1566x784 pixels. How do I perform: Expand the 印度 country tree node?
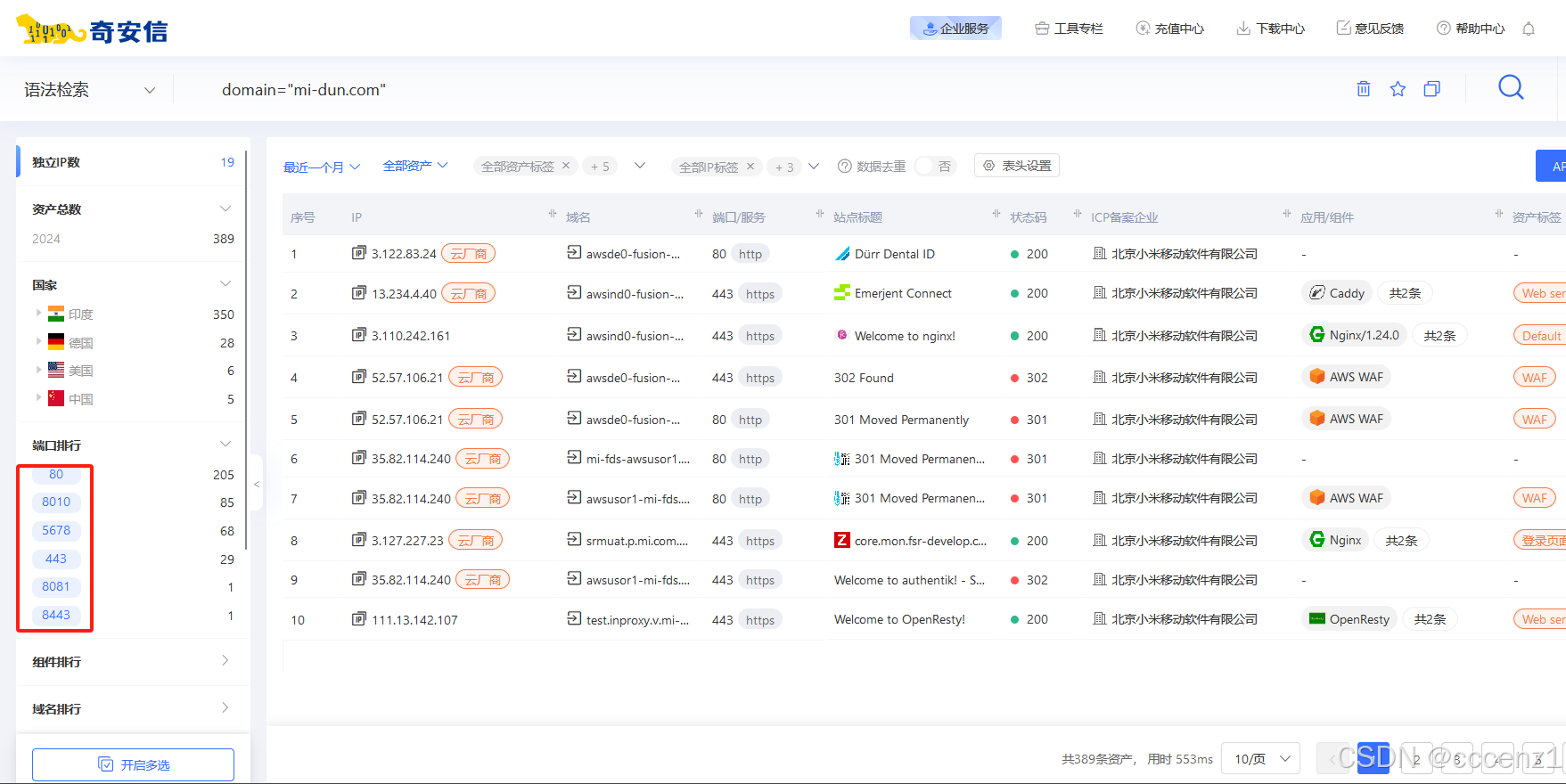(38, 313)
